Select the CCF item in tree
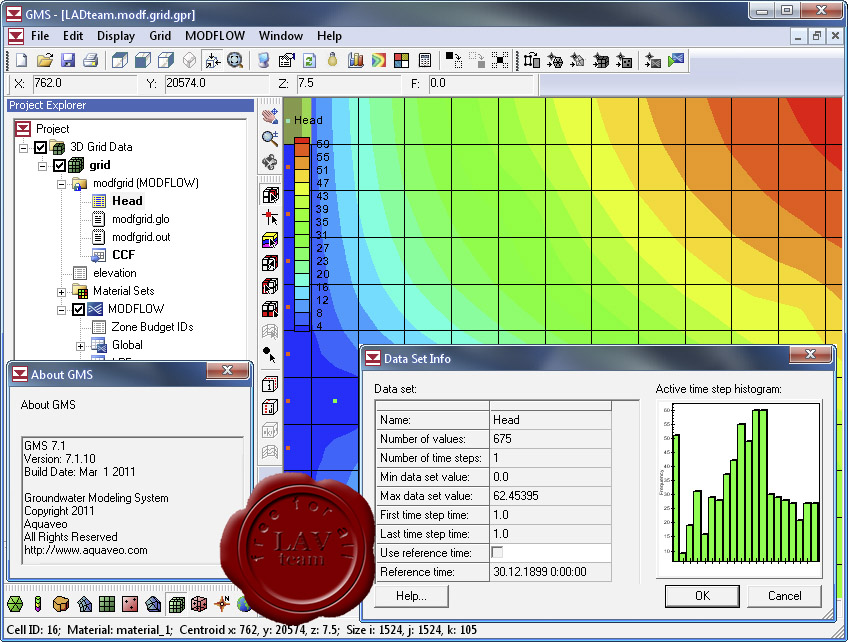This screenshot has height=642, width=848. pos(123,255)
